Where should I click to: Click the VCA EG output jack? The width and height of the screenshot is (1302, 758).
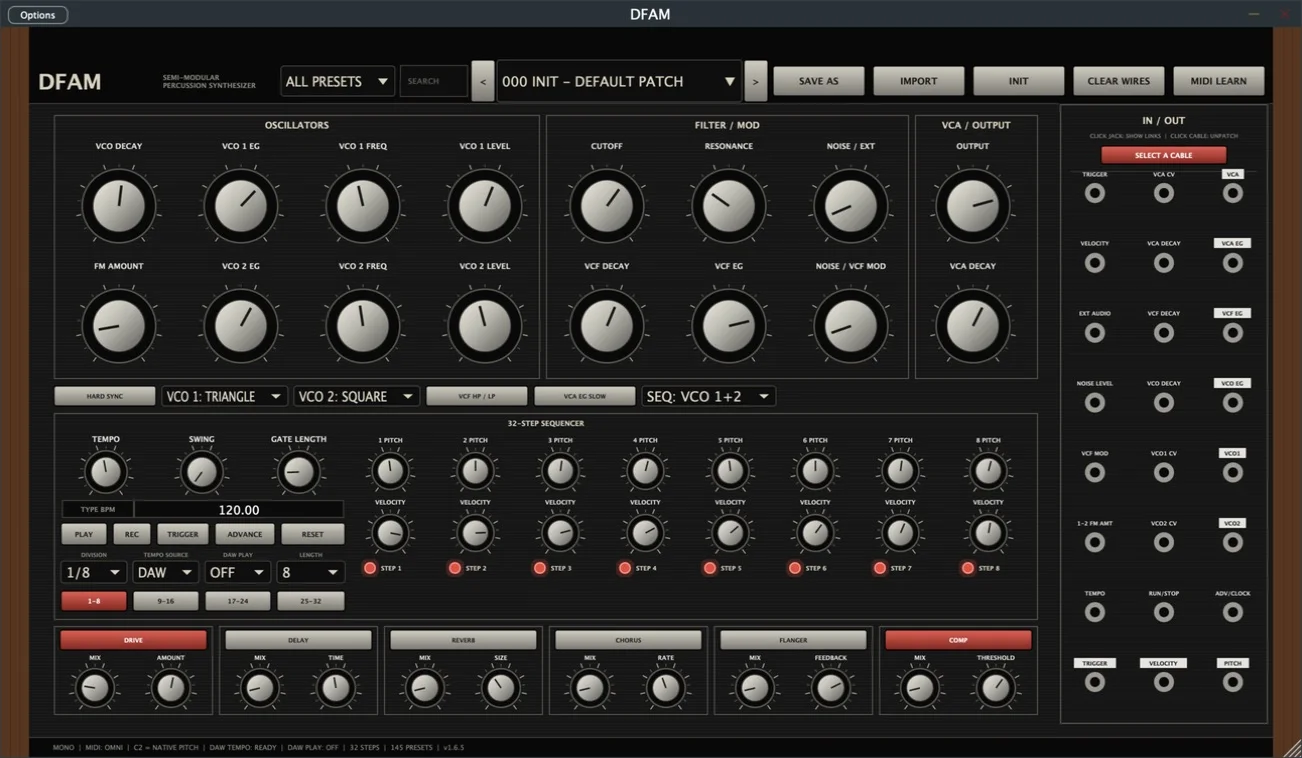(x=1233, y=263)
